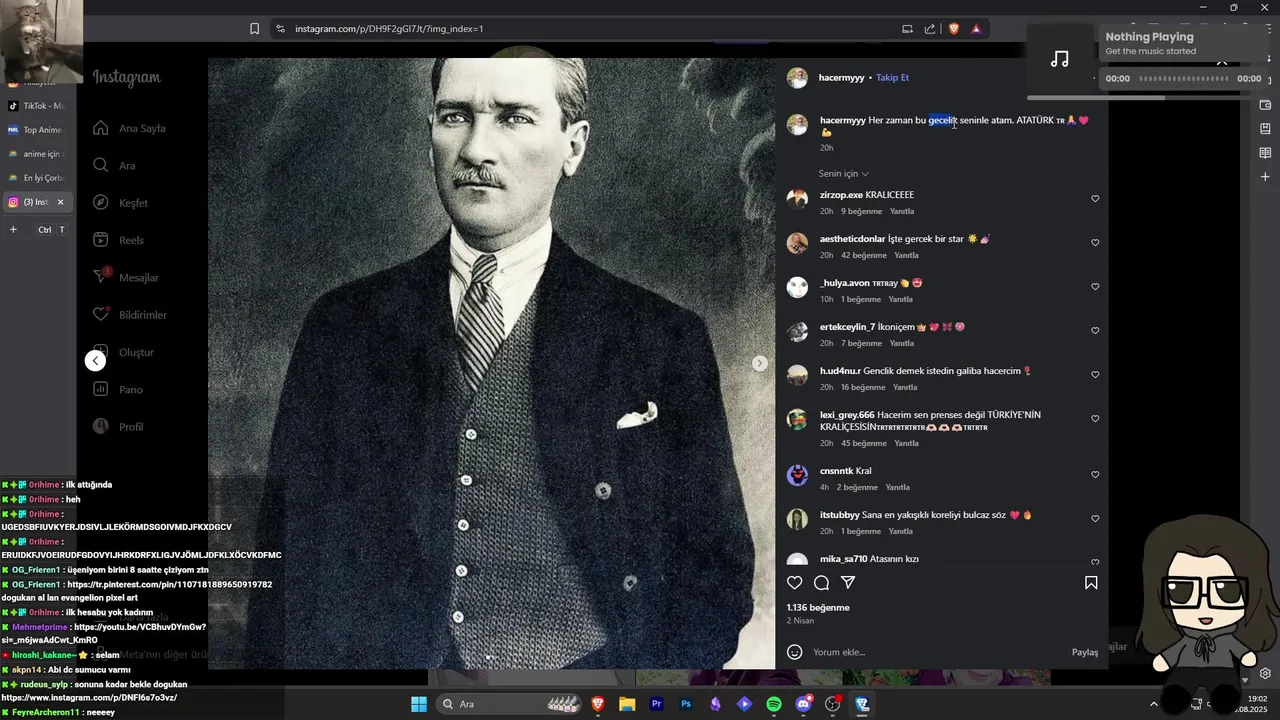The image size is (1280, 720).
Task: Open Bildirimler notifications heart
Action: coord(101,314)
